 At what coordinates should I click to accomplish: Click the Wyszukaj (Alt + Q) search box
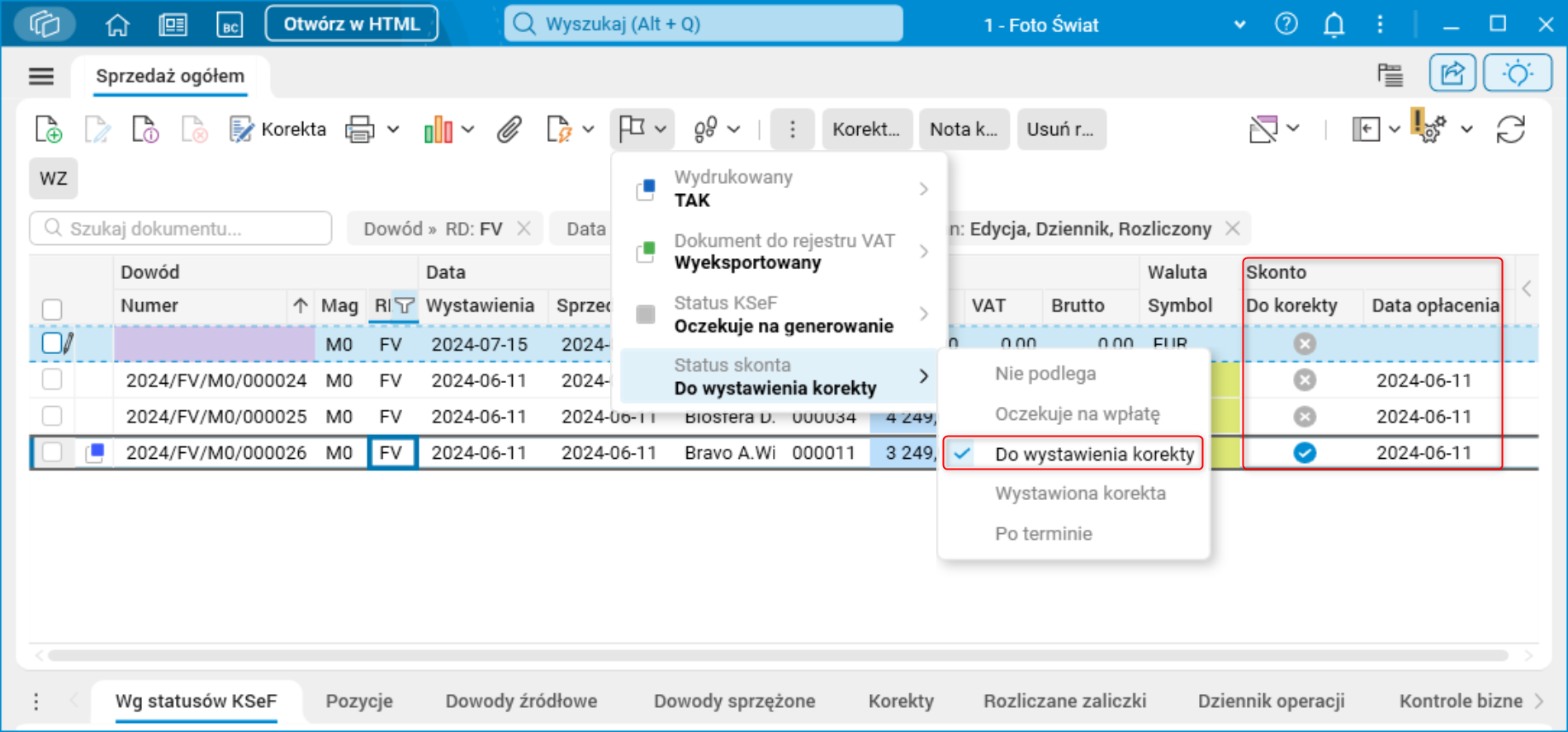tap(703, 24)
